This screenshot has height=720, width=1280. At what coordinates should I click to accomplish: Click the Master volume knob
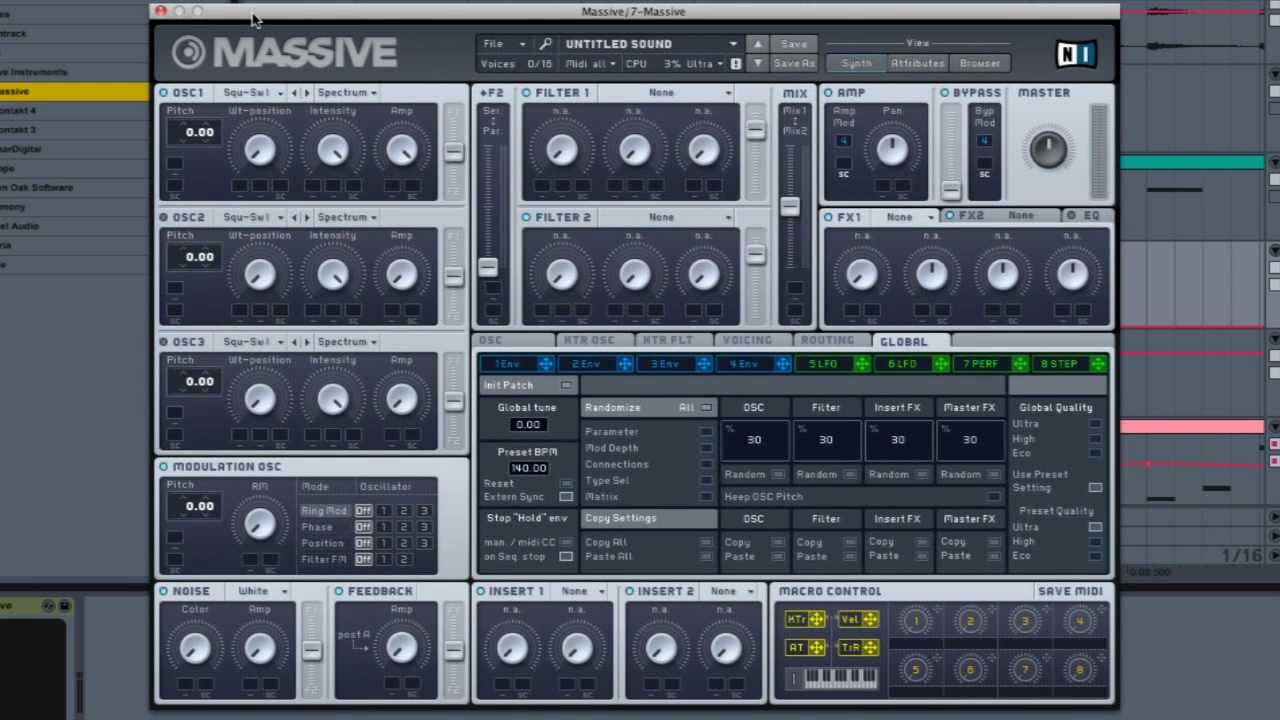[1048, 150]
